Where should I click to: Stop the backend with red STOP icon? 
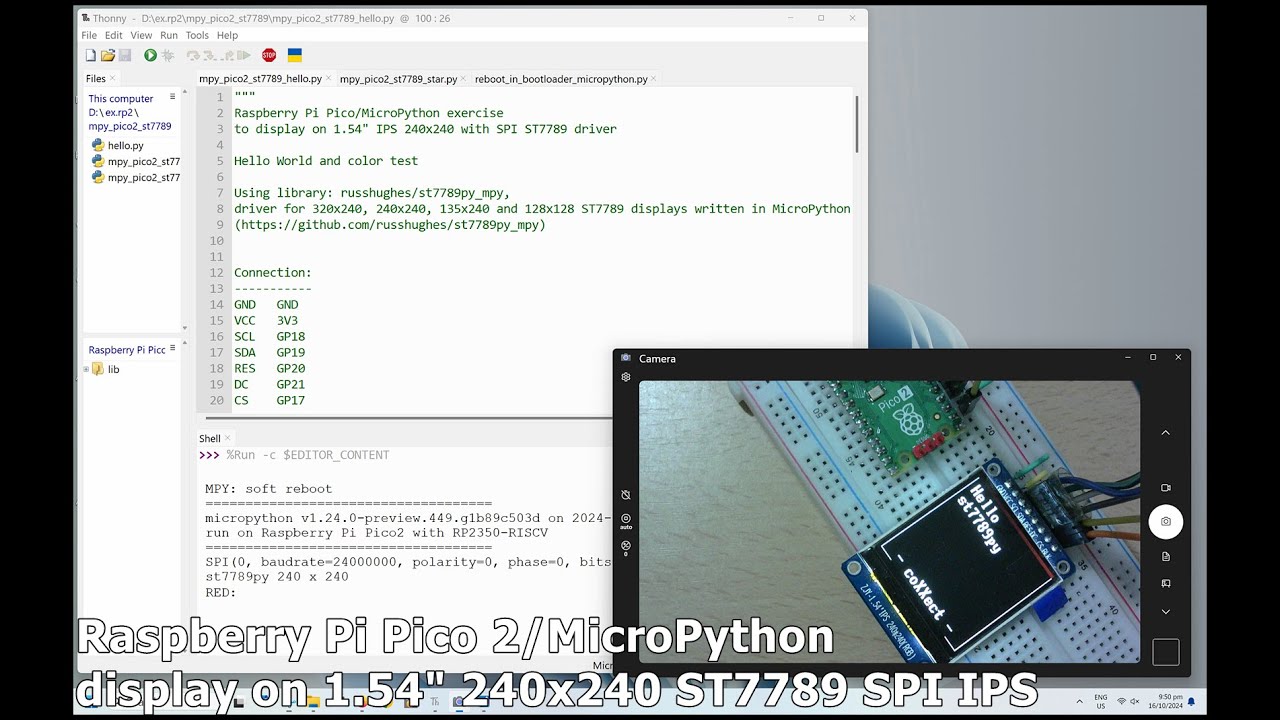[269, 56]
